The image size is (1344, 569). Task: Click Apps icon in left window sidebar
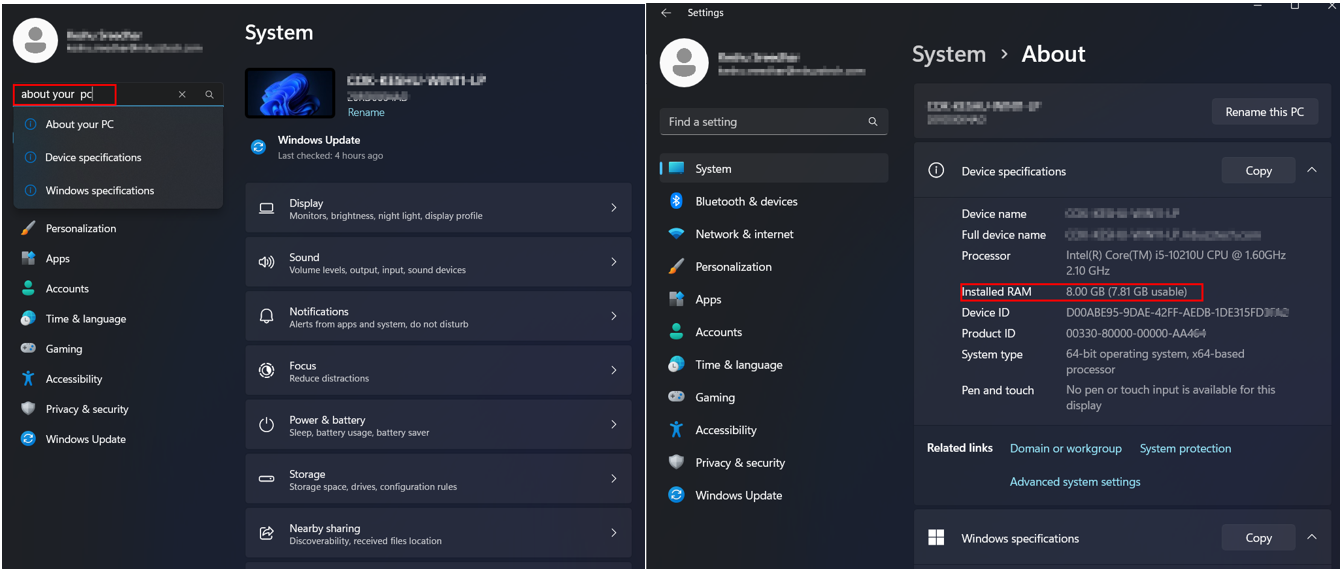pyautogui.click(x=28, y=258)
